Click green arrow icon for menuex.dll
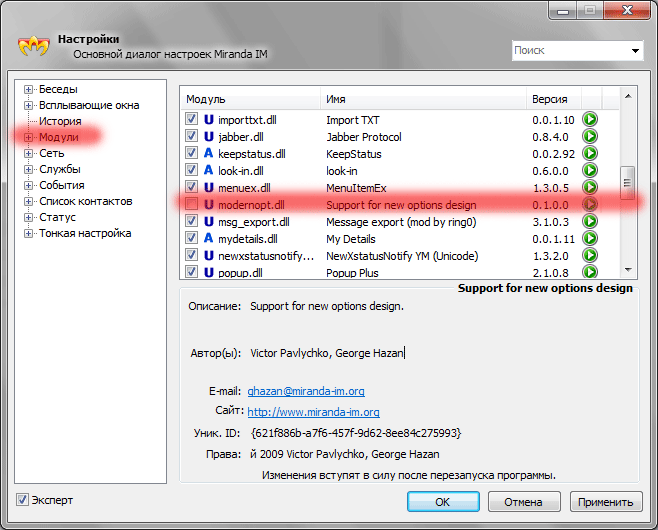This screenshot has height=530, width=658. tap(590, 187)
